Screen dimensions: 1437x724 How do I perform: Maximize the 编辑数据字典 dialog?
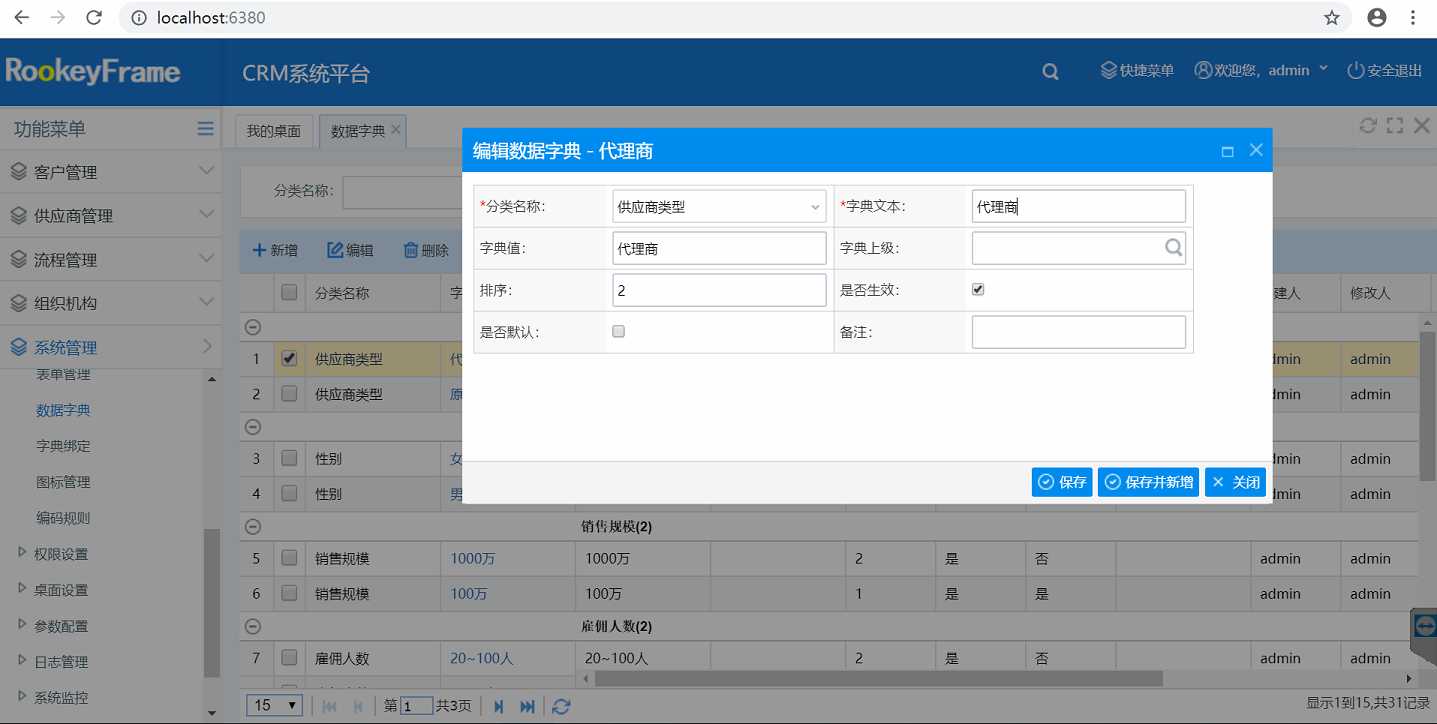[x=1228, y=151]
